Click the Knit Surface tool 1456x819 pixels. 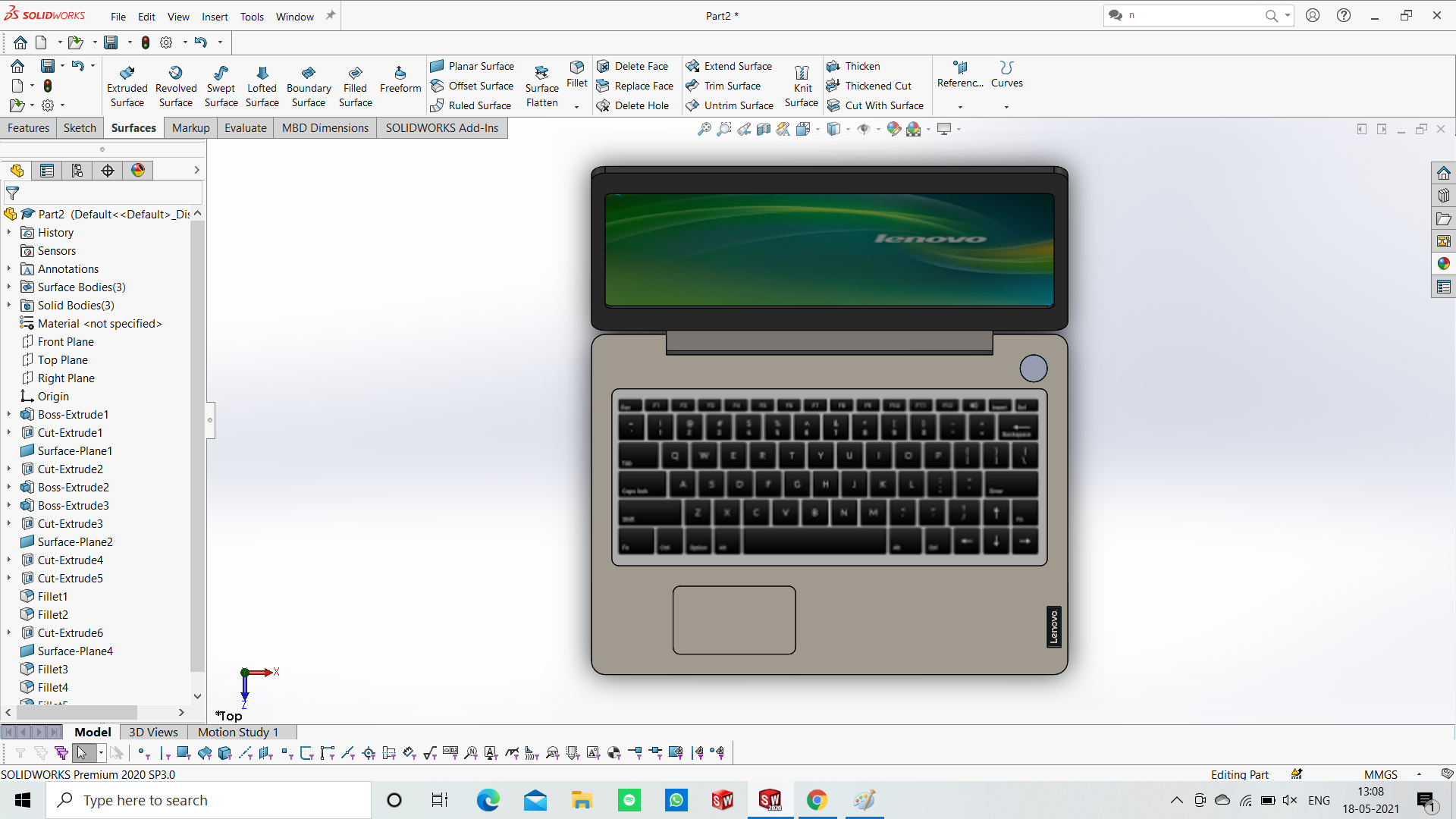[800, 85]
